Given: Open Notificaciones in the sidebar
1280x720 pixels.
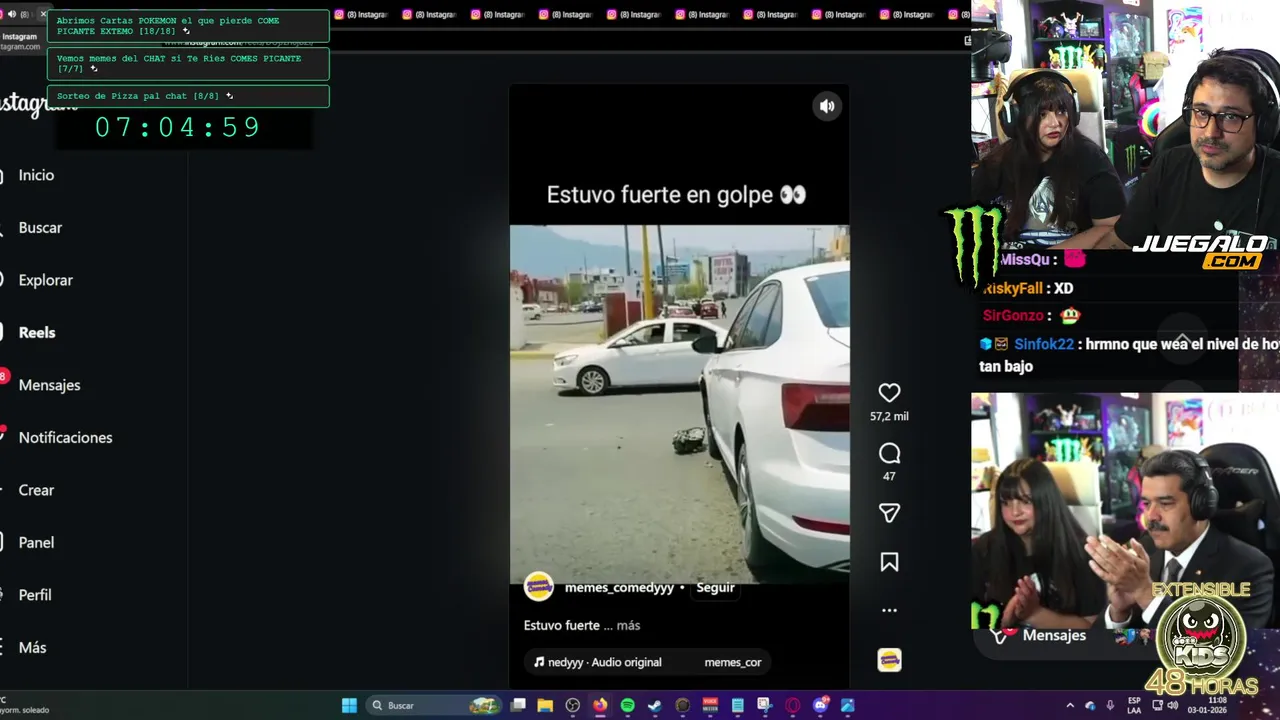Looking at the screenshot, I should [65, 438].
